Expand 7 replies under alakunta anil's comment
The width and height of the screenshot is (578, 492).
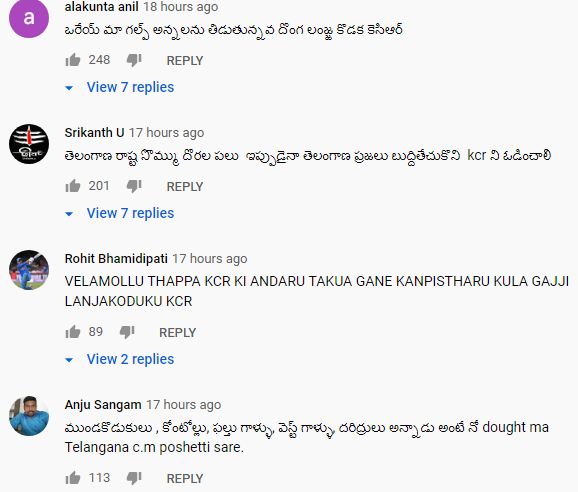119,87
